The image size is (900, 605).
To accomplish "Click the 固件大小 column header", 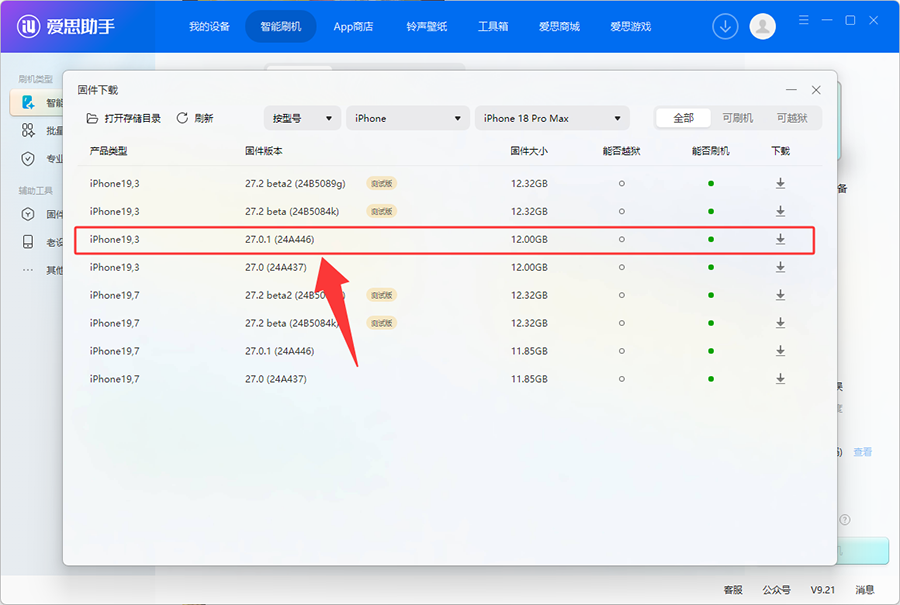I will 529,151.
